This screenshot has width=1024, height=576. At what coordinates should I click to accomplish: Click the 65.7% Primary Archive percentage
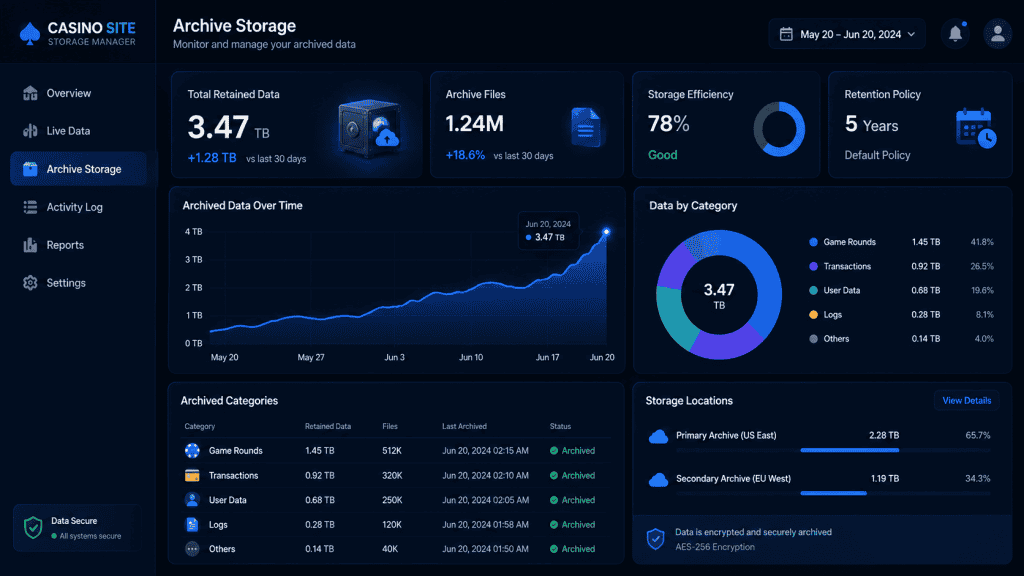pyautogui.click(x=978, y=436)
